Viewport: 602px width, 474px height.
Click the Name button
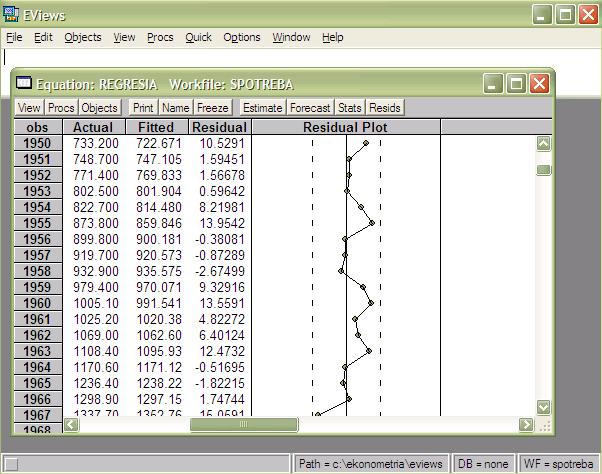click(x=176, y=108)
